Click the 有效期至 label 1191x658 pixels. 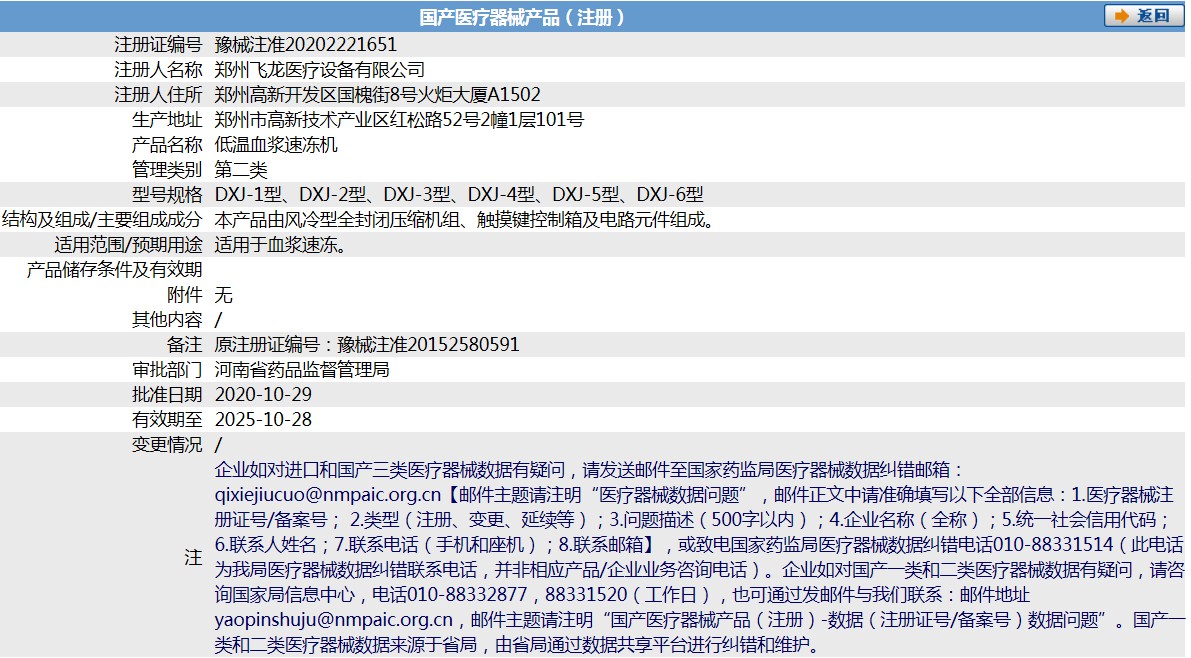click(167, 420)
